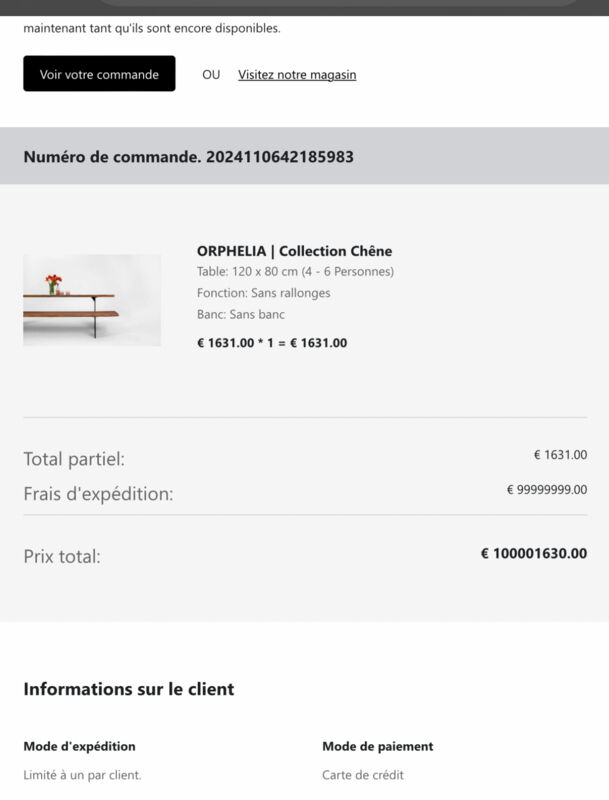Select the subtotal amount € 1631.00

(x=561, y=455)
